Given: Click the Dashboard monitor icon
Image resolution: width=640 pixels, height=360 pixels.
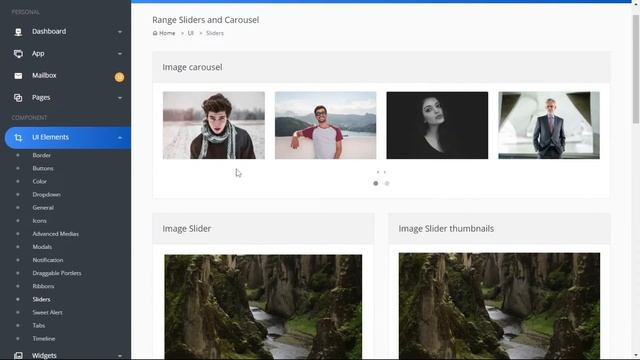Looking at the screenshot, I should point(18,32).
